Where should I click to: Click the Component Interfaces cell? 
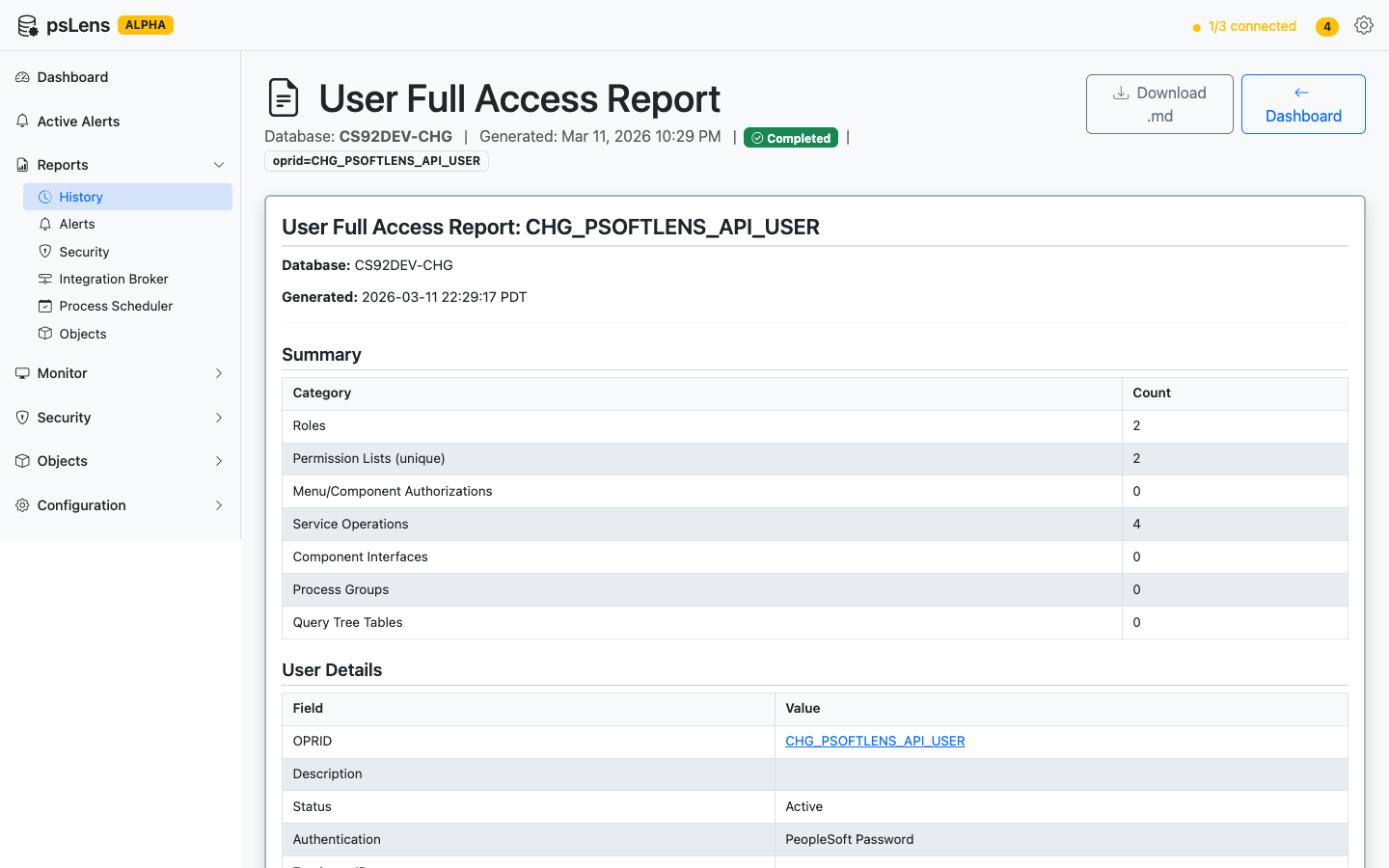click(702, 556)
